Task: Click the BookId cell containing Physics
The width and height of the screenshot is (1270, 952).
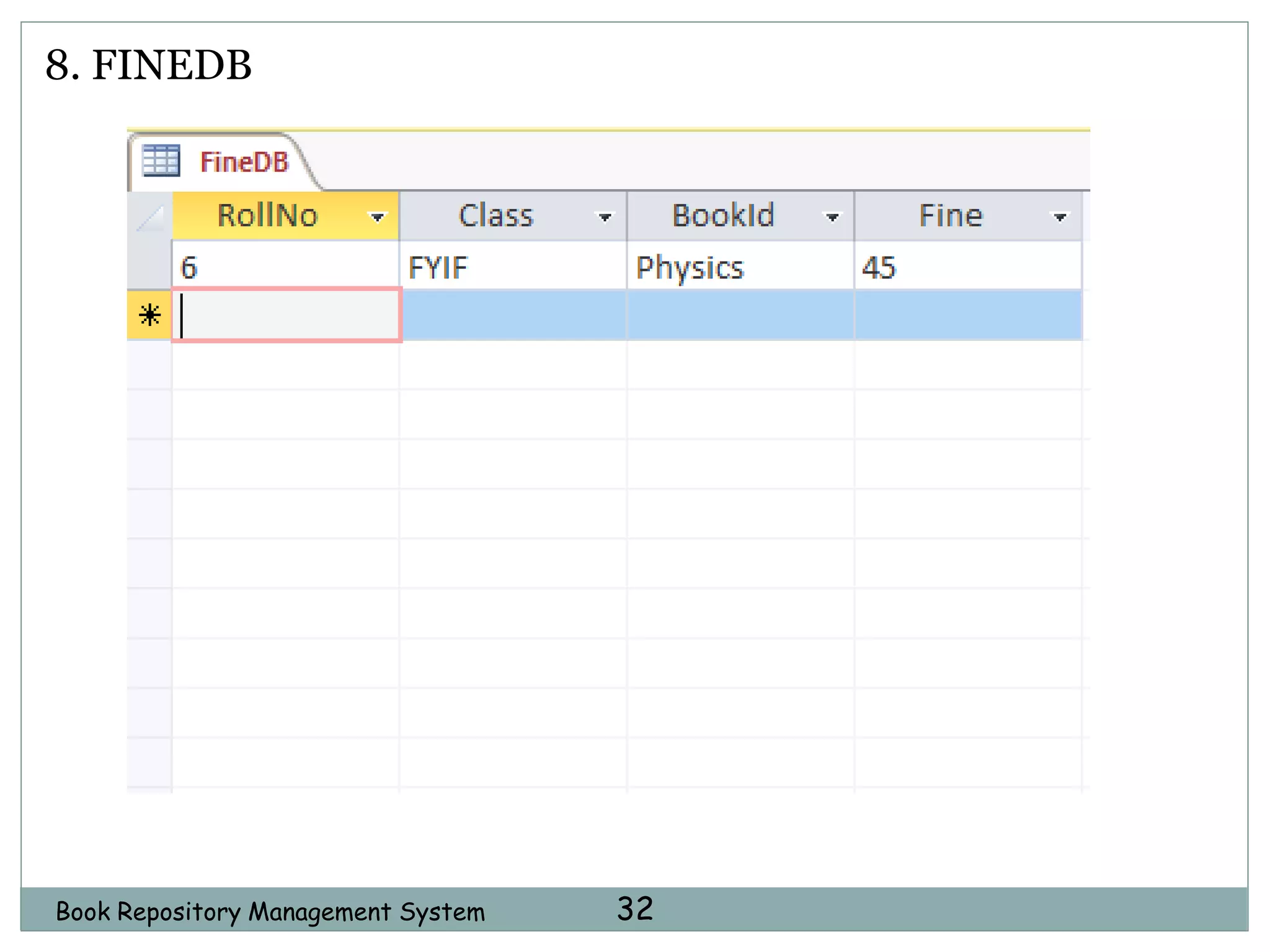Action: [x=741, y=266]
